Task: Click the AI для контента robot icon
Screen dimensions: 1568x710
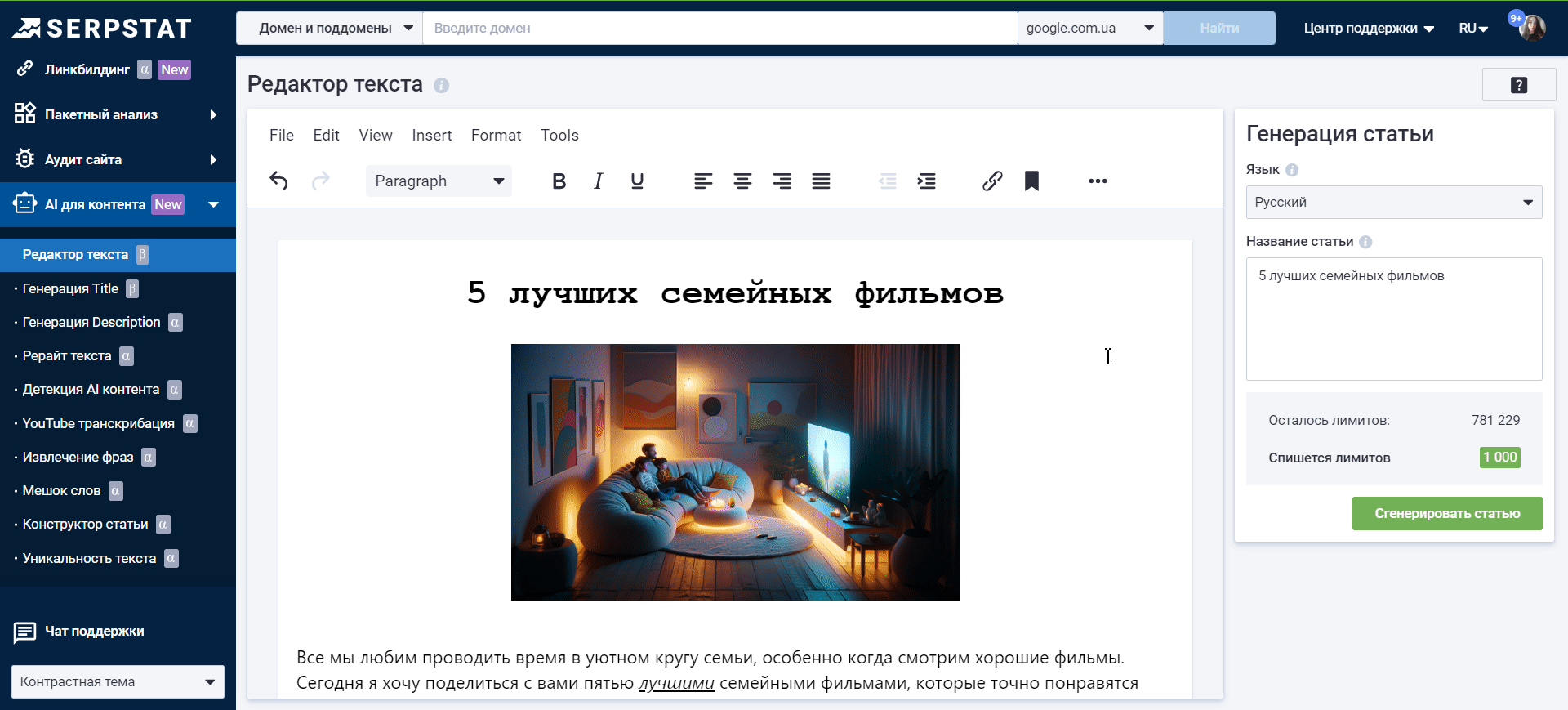Action: click(x=24, y=203)
